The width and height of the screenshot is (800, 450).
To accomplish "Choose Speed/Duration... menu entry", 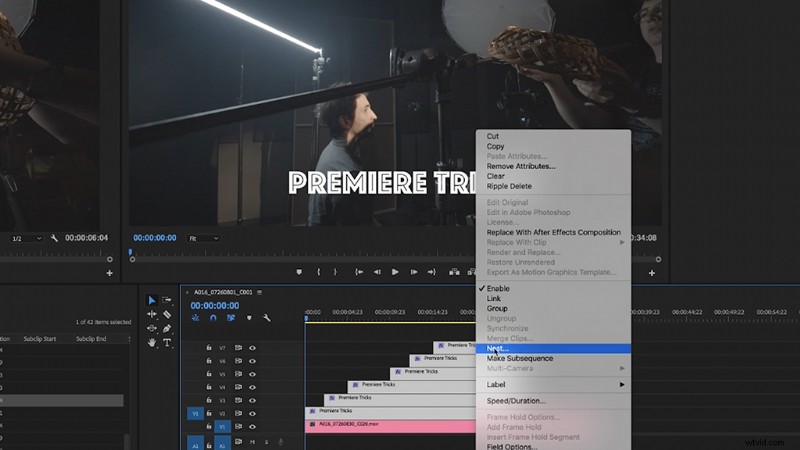I will [554, 401].
